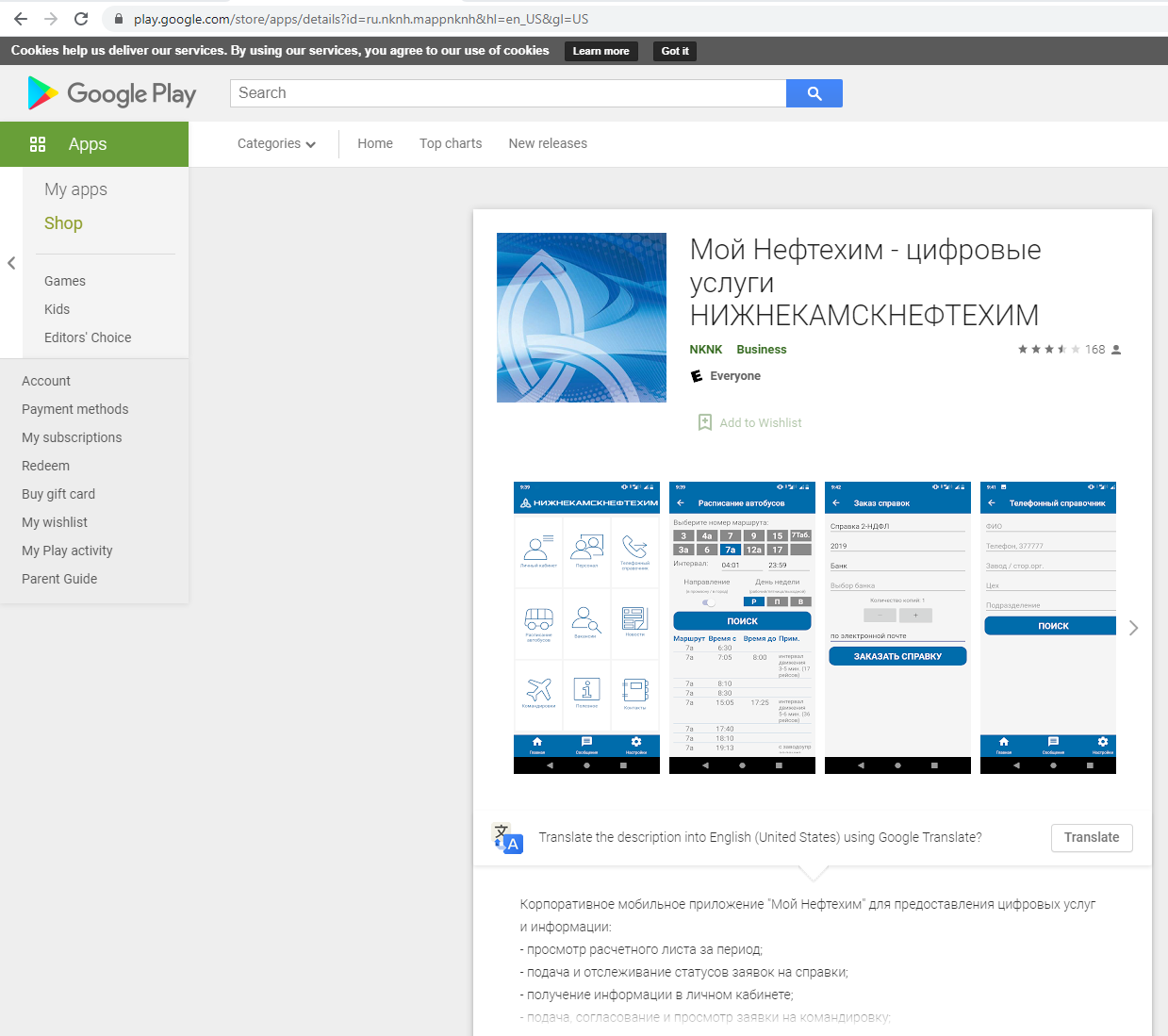The image size is (1168, 1036).
Task: Select My wishlist in the sidebar
Action: coord(55,522)
